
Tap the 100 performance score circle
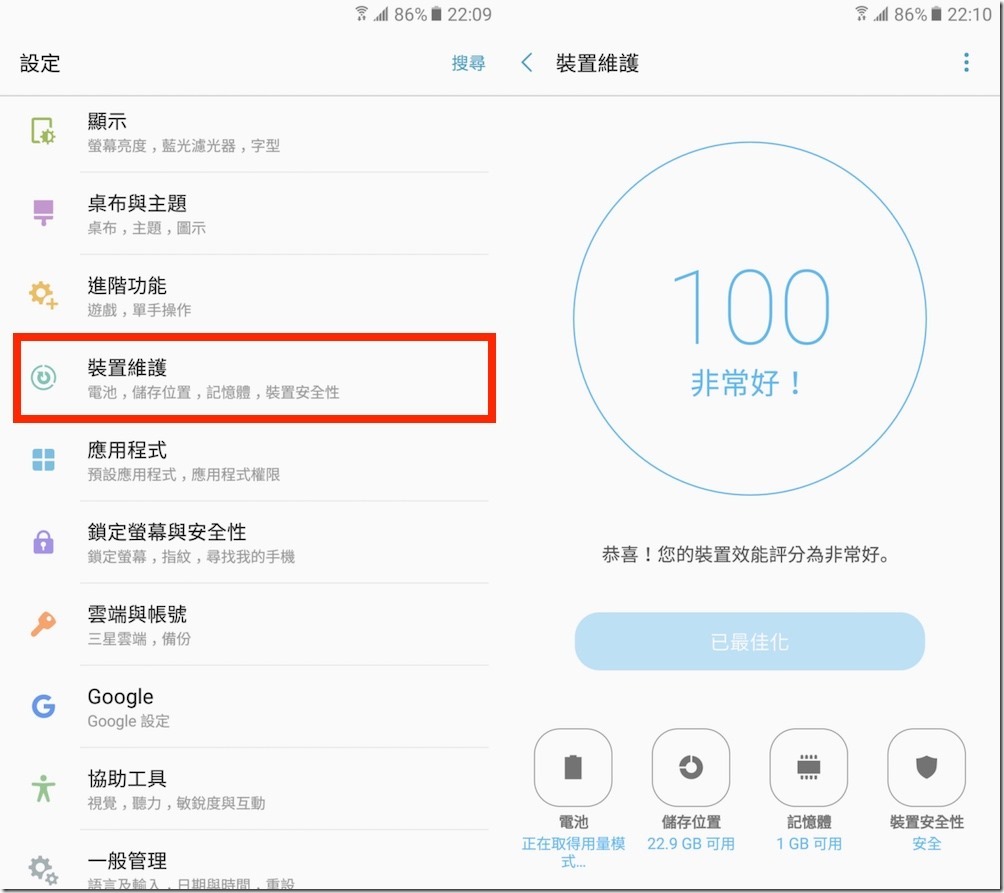(x=750, y=318)
